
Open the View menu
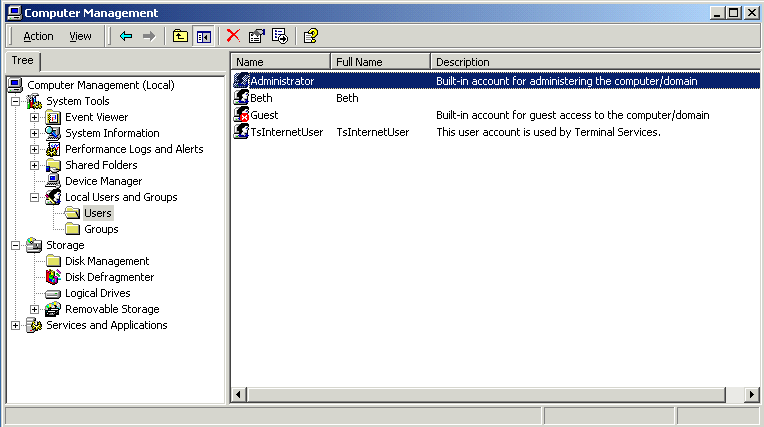tap(80, 36)
